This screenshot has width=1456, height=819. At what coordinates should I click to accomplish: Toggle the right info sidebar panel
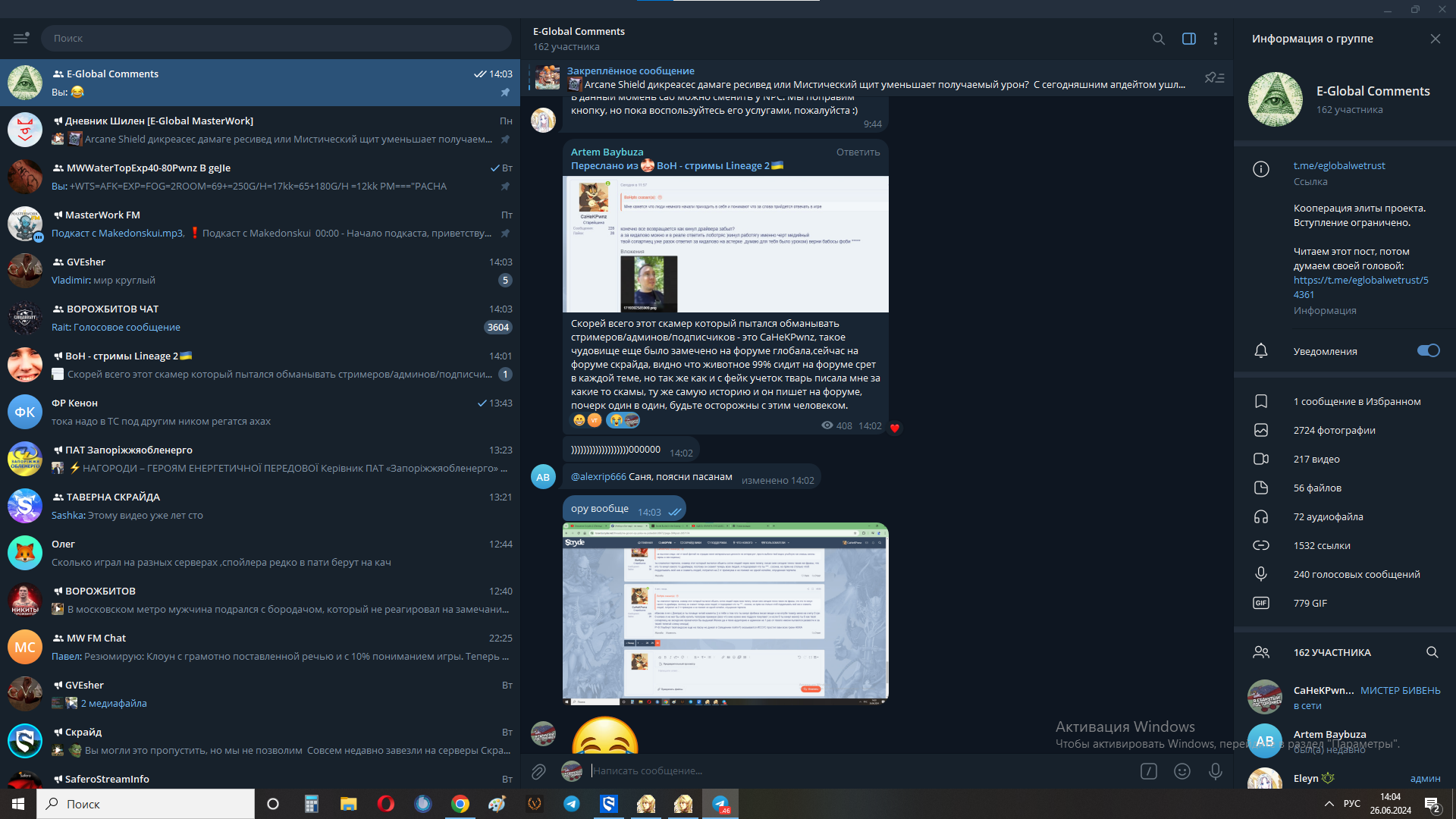pos(1188,39)
